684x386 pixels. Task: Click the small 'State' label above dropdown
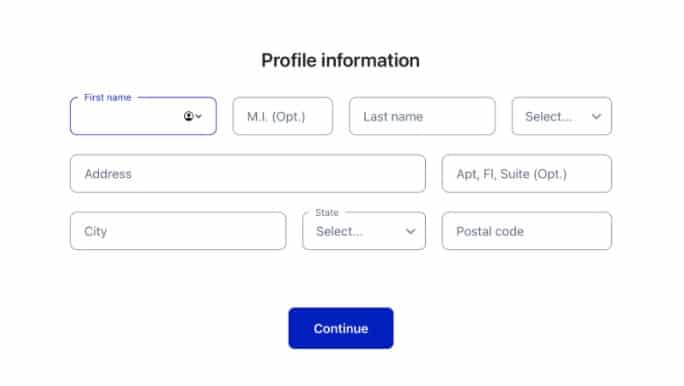327,212
